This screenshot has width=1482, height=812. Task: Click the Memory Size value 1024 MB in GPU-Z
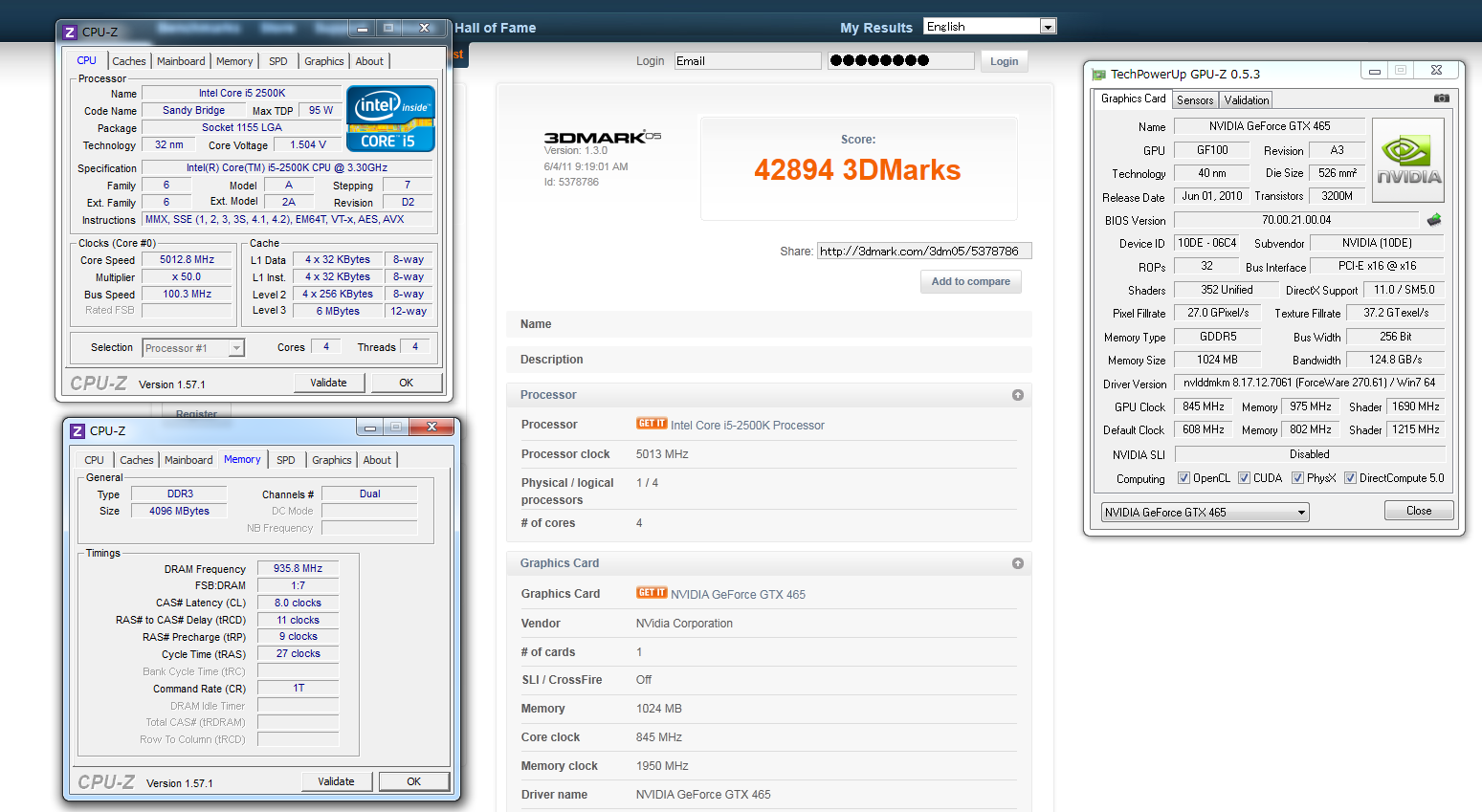click(x=1217, y=360)
